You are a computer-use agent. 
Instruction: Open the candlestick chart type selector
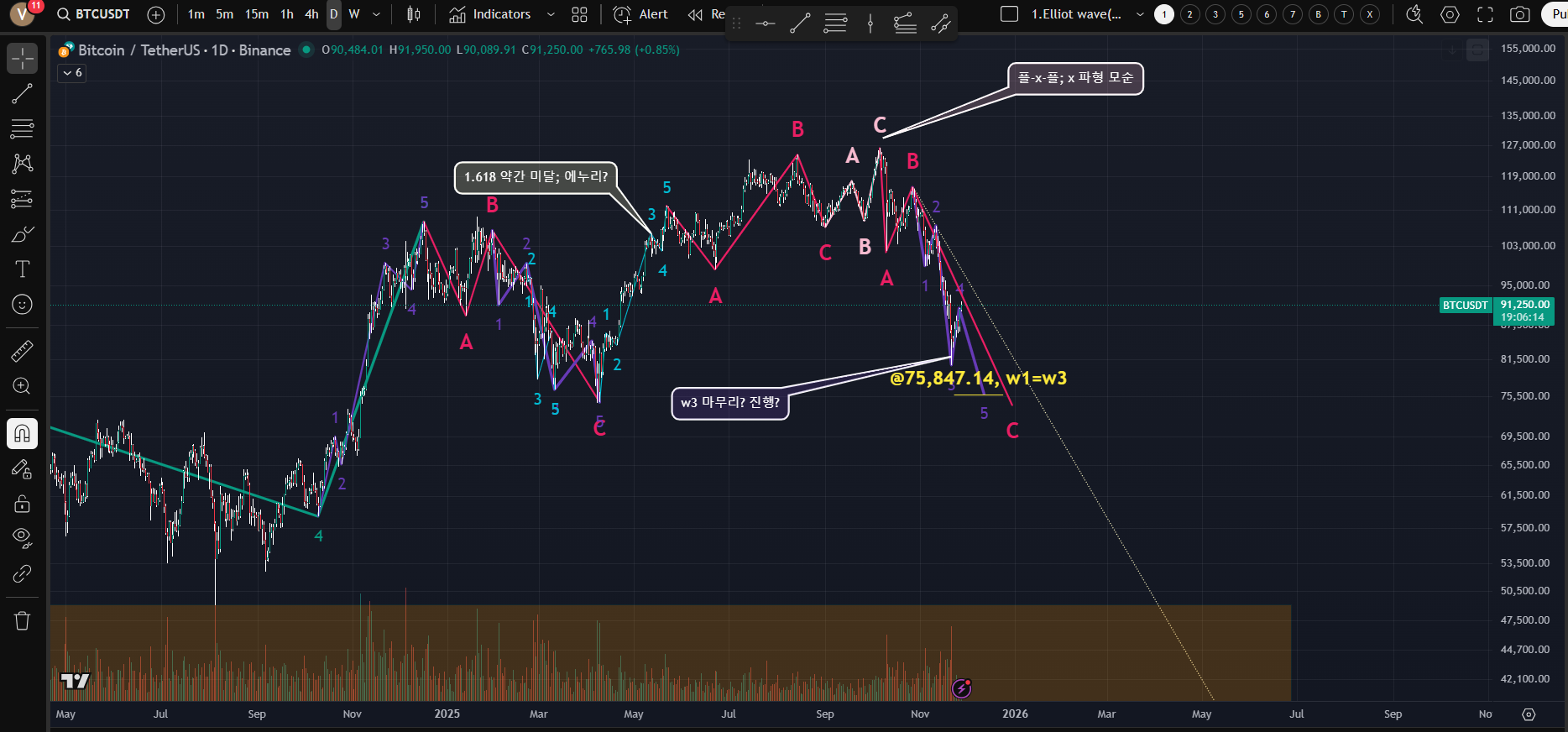pos(413,14)
